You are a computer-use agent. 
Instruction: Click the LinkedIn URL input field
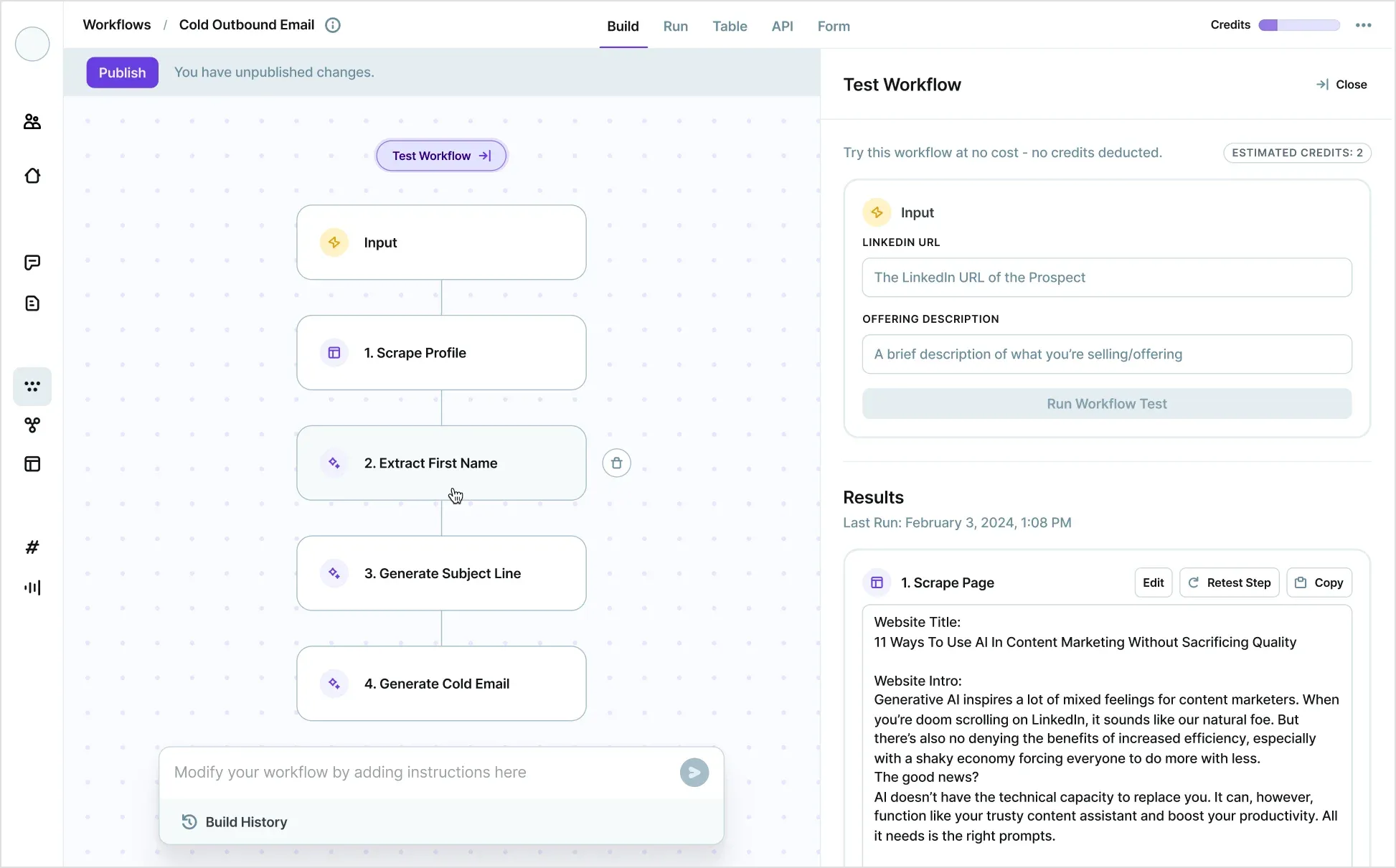tap(1107, 277)
